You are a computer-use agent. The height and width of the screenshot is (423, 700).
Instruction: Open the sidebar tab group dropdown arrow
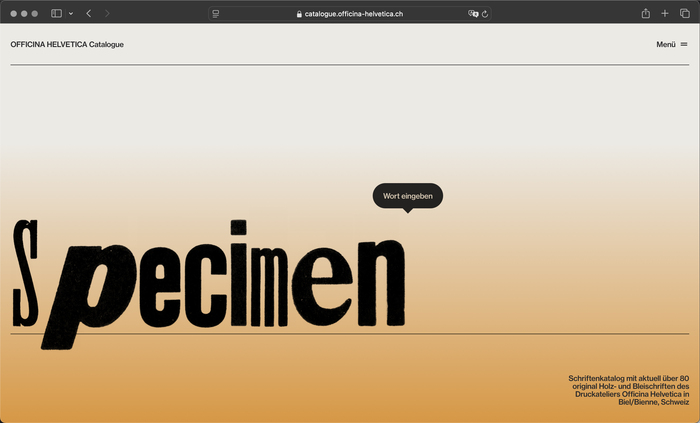click(71, 14)
